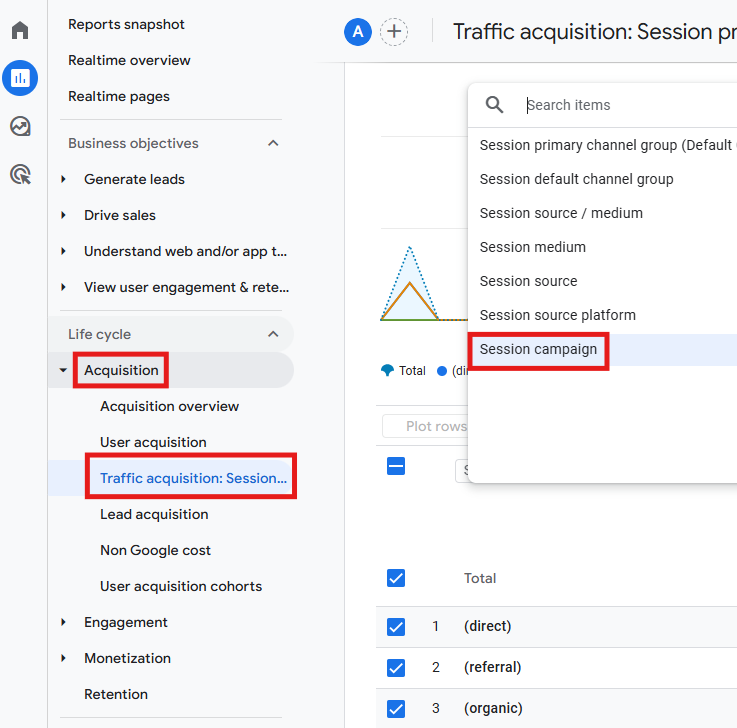Click the Life cycle heading
The width and height of the screenshot is (737, 728).
coord(99,334)
